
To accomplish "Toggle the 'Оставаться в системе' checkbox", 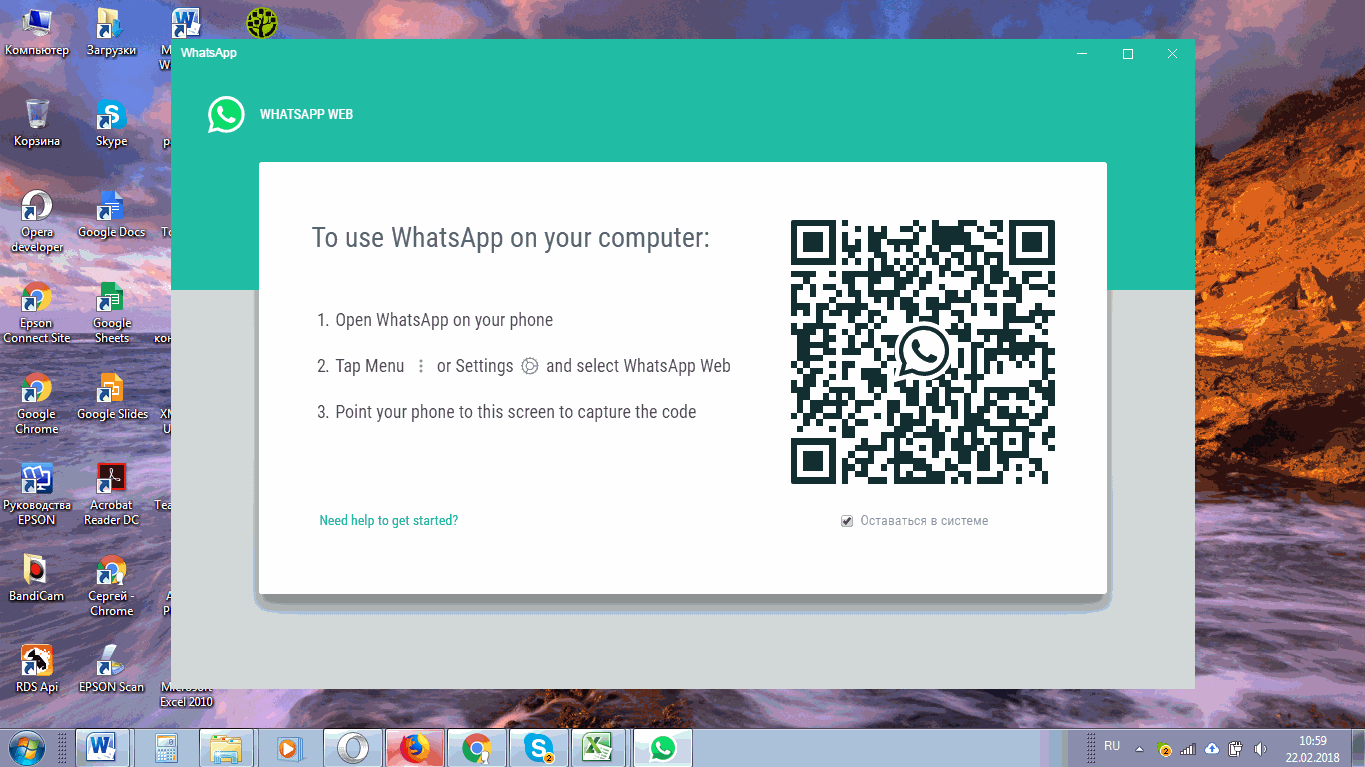I will click(x=847, y=521).
